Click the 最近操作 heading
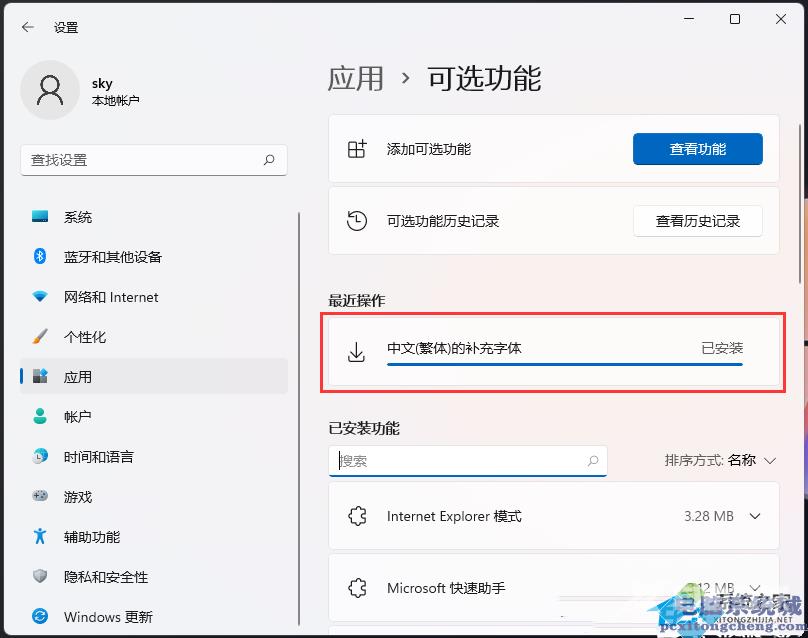 tap(357, 300)
